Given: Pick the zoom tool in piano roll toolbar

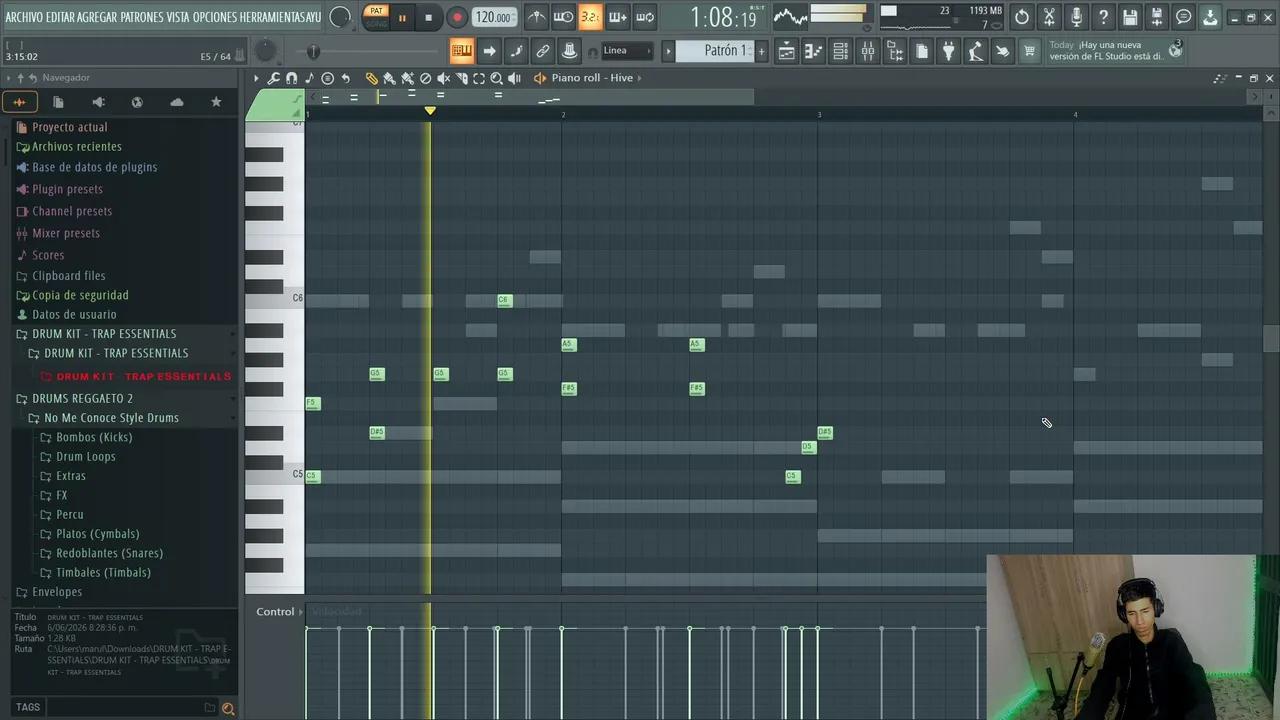Looking at the screenshot, I should click(497, 78).
